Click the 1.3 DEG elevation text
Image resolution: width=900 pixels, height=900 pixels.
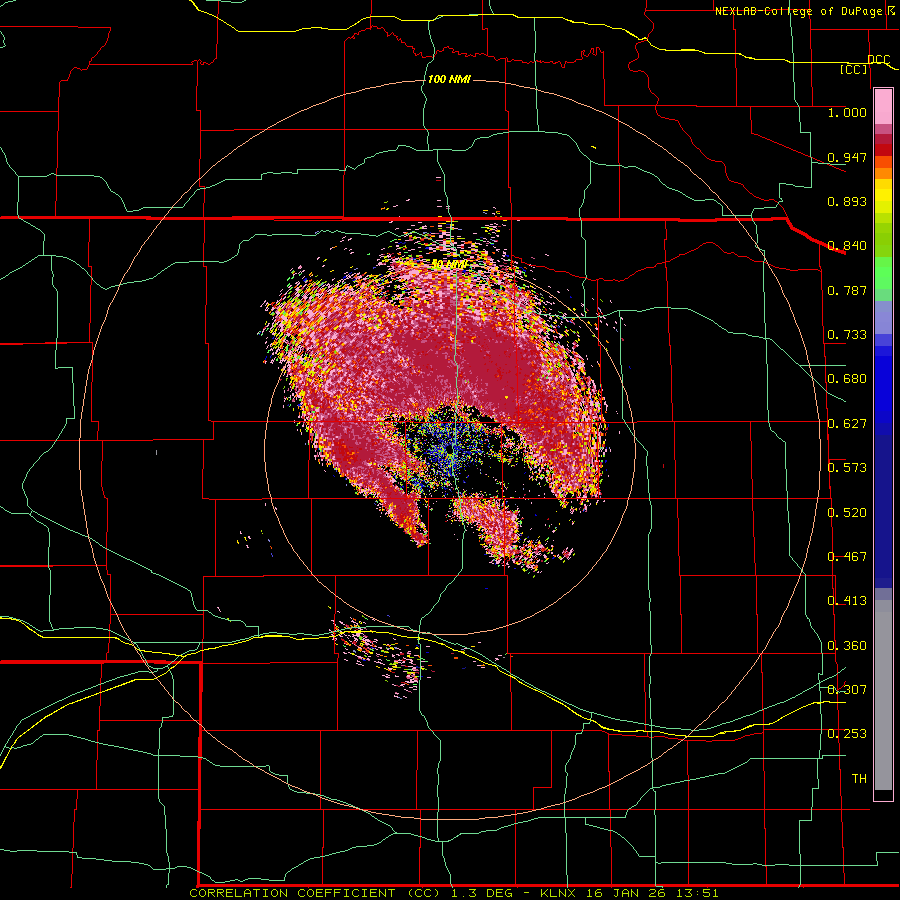tap(484, 893)
